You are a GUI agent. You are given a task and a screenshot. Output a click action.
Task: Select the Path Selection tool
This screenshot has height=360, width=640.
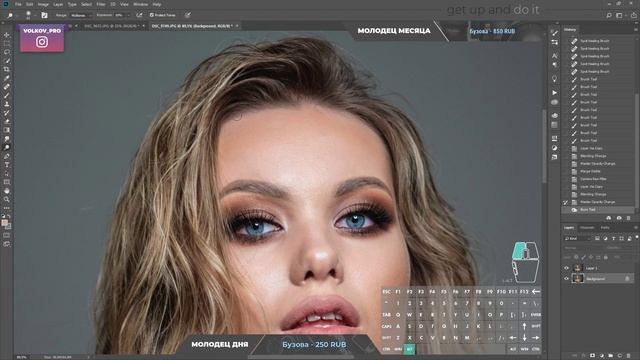coord(7,173)
